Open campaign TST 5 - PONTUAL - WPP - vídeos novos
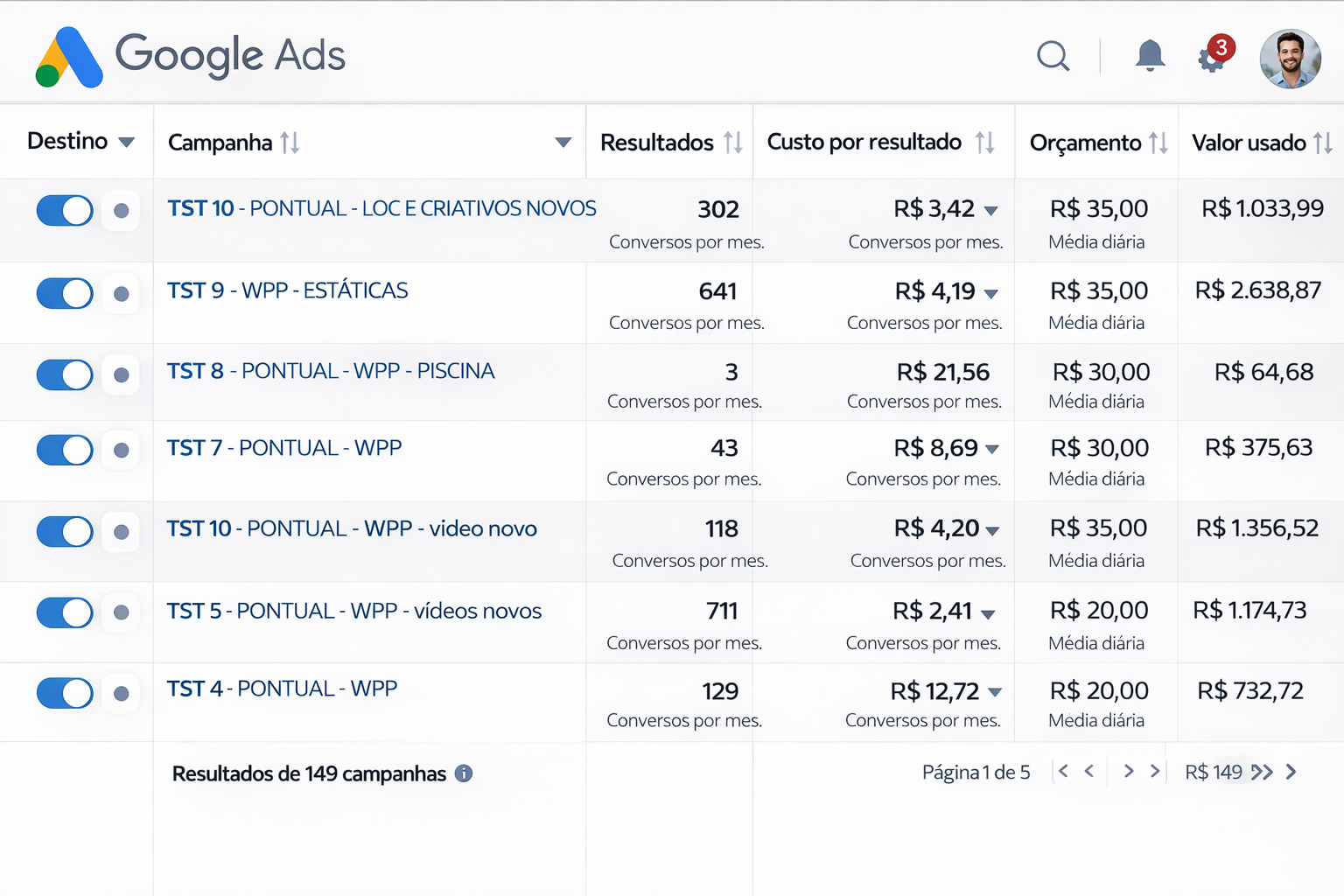 pos(353,611)
